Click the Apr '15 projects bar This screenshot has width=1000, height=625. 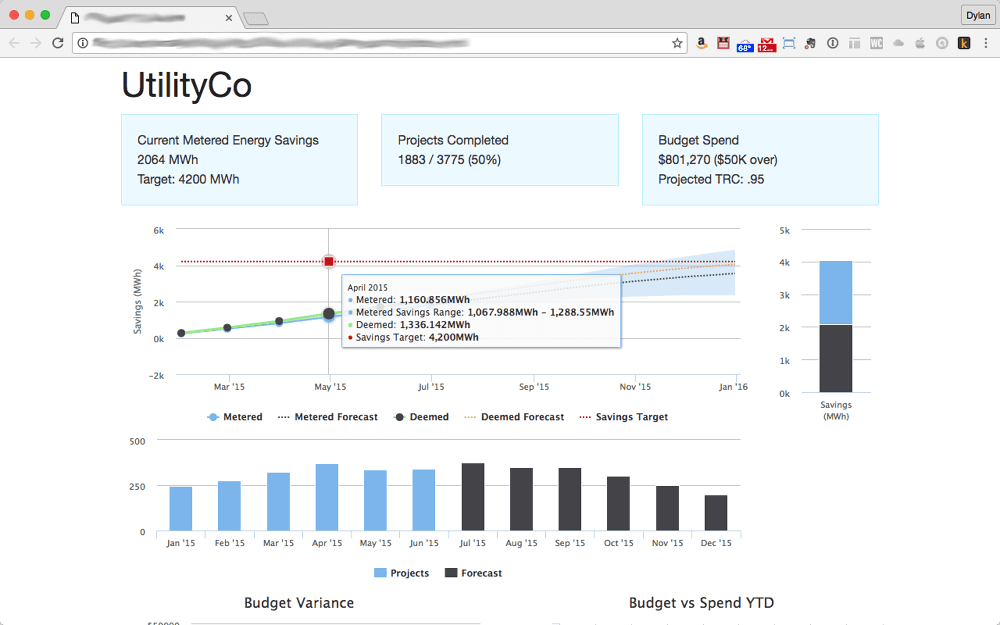tap(327, 497)
